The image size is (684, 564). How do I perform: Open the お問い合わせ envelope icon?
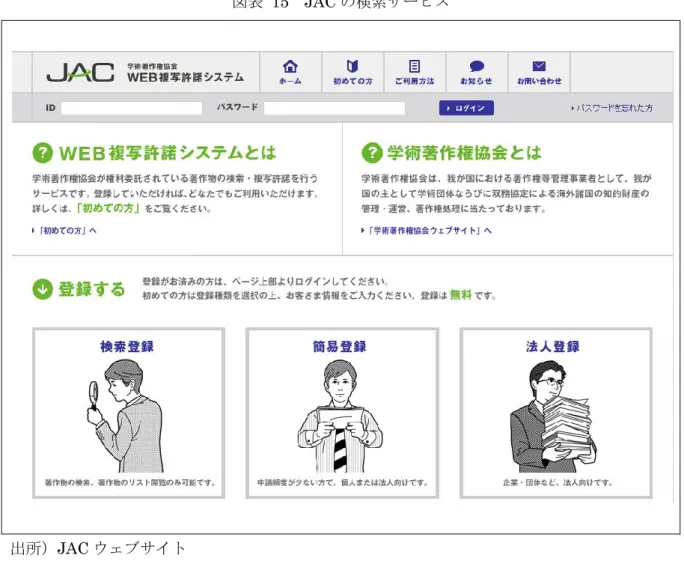(539, 66)
